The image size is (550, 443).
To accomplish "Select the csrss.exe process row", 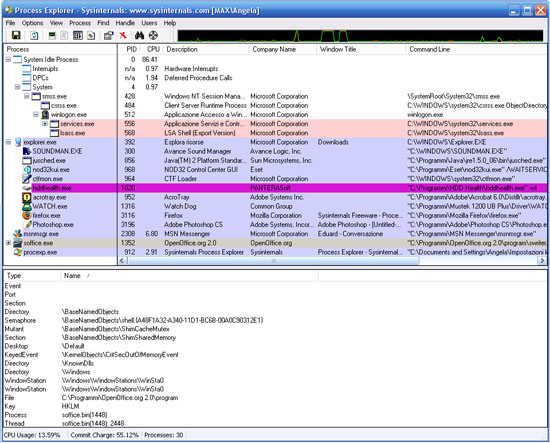I will click(x=275, y=105).
